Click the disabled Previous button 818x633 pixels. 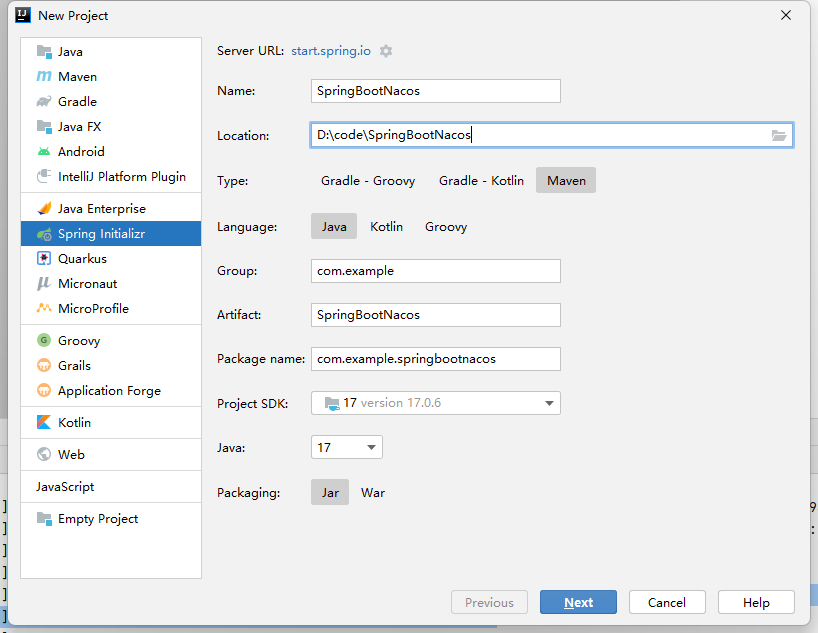click(489, 602)
